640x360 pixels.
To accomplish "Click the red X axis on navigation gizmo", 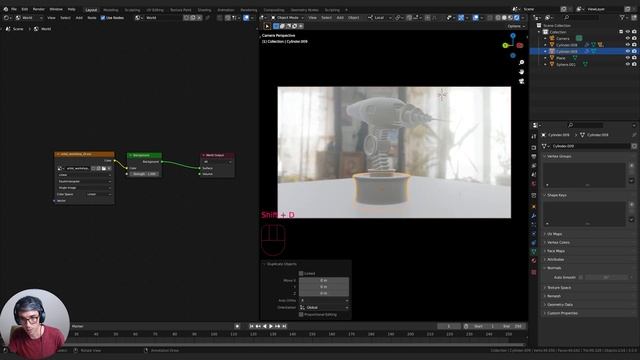I will [x=520, y=45].
